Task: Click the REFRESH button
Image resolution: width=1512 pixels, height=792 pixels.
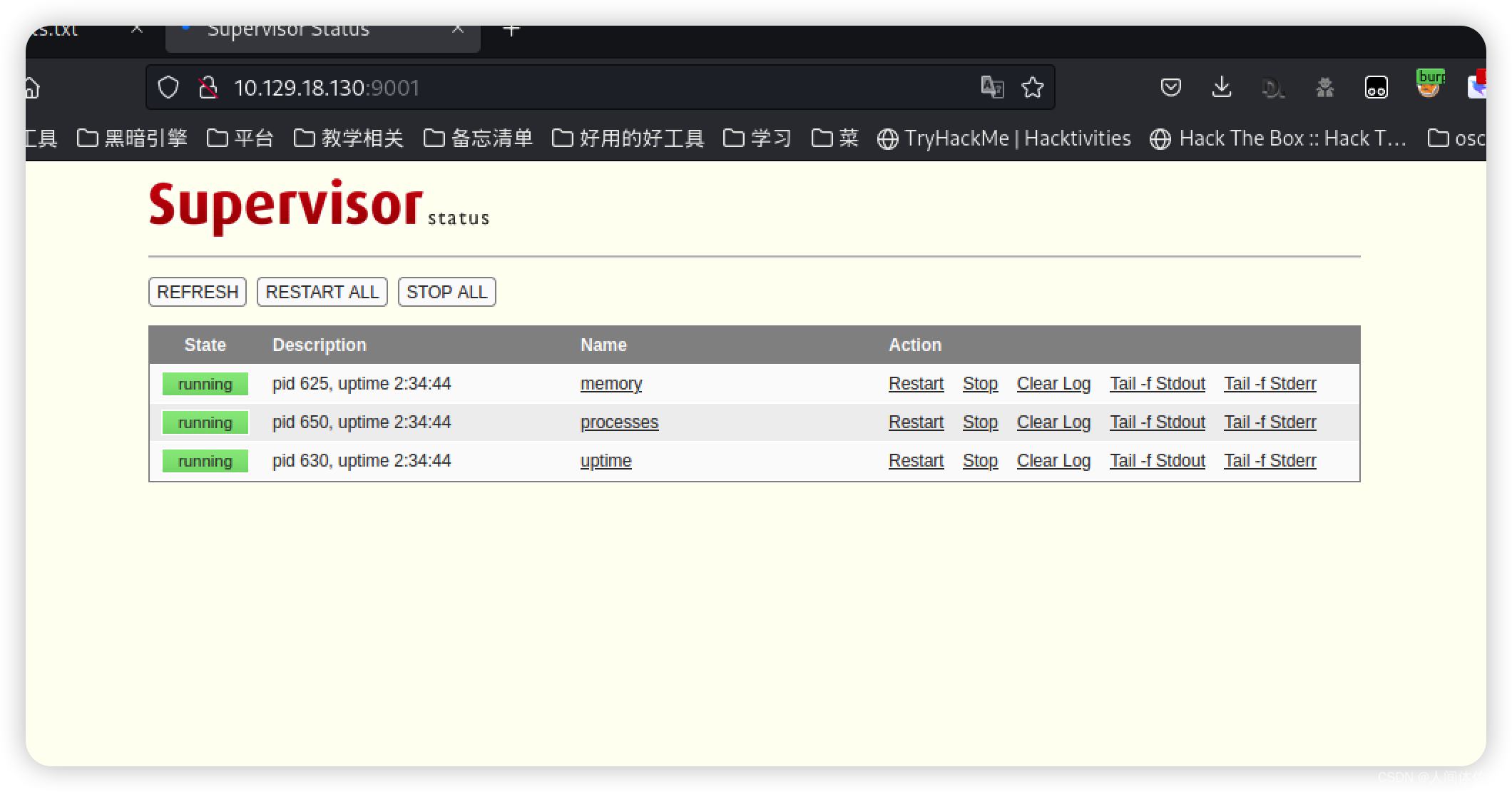Action: 198,292
